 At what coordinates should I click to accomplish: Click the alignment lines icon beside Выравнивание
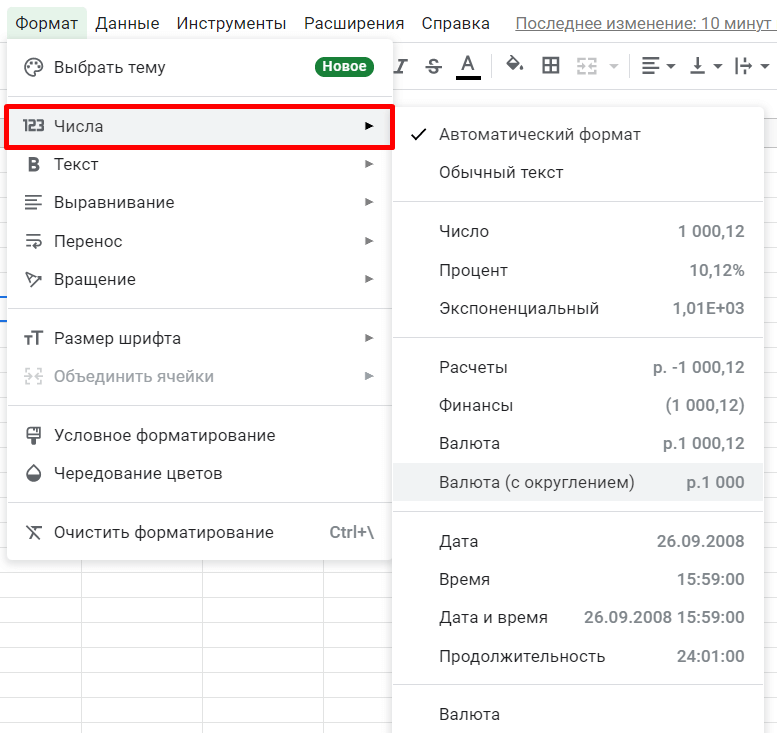point(34,202)
